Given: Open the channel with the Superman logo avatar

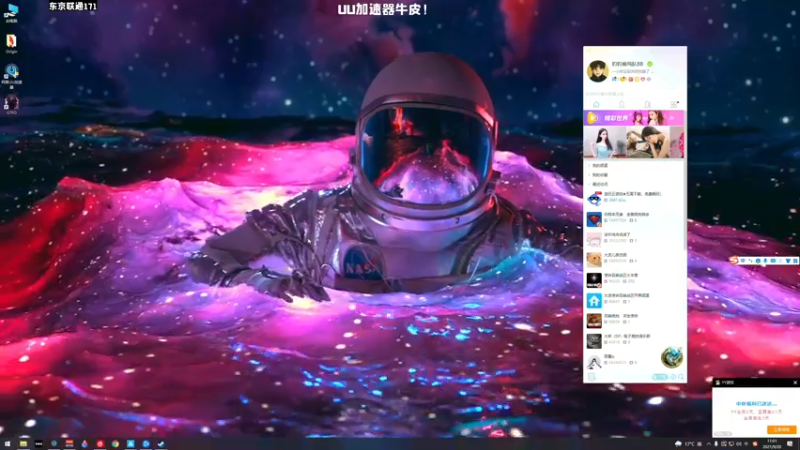Looking at the screenshot, I should point(634,218).
